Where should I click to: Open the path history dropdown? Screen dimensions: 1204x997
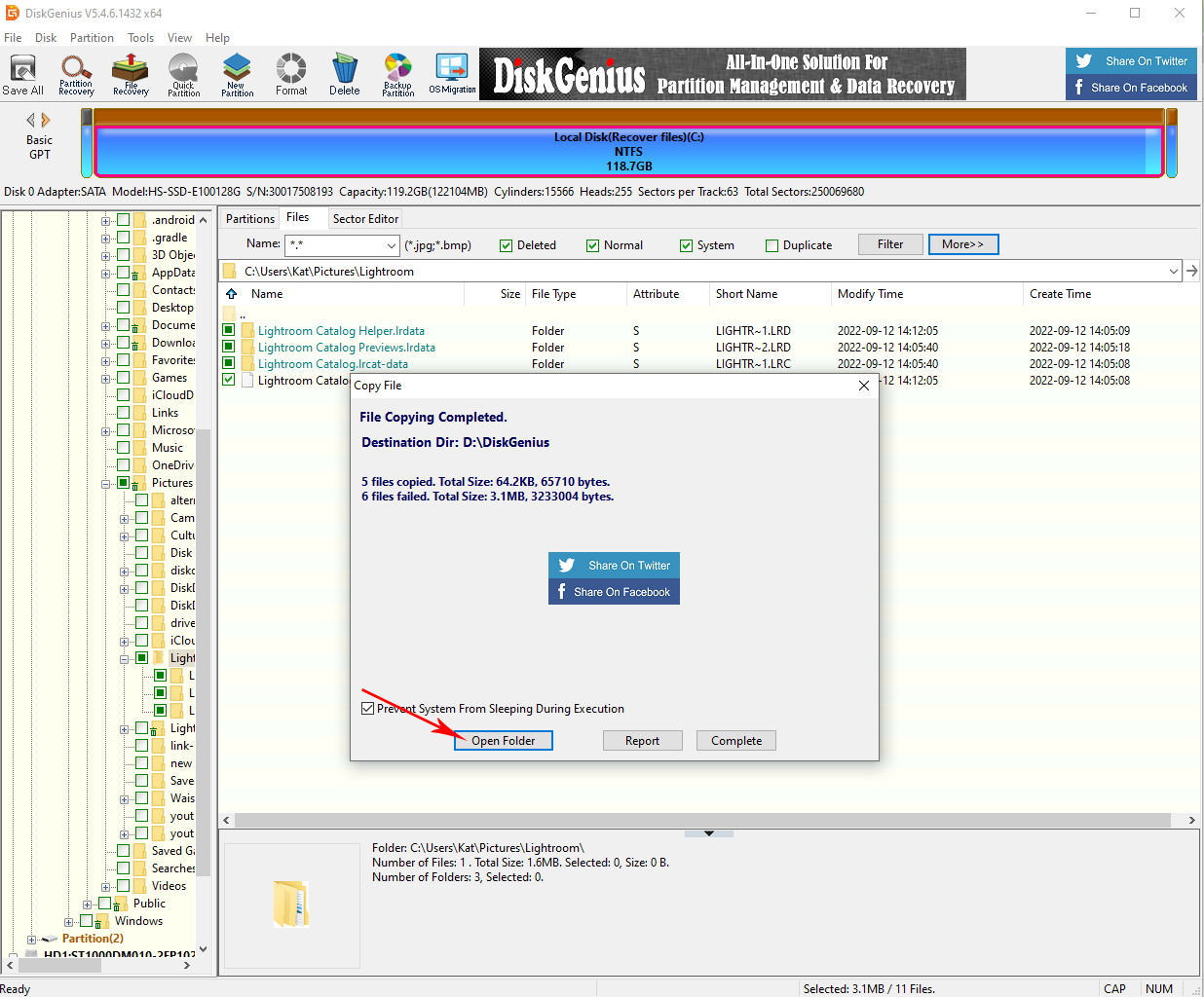[x=1174, y=272]
